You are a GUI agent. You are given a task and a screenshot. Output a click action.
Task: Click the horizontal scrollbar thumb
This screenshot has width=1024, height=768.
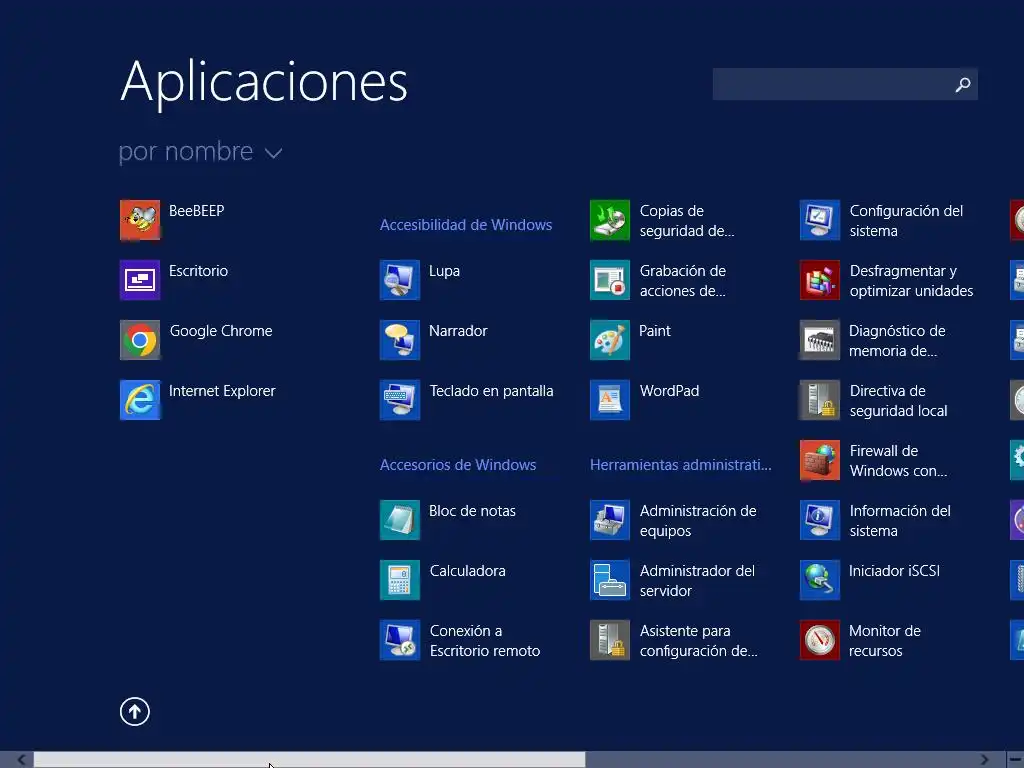click(x=310, y=760)
